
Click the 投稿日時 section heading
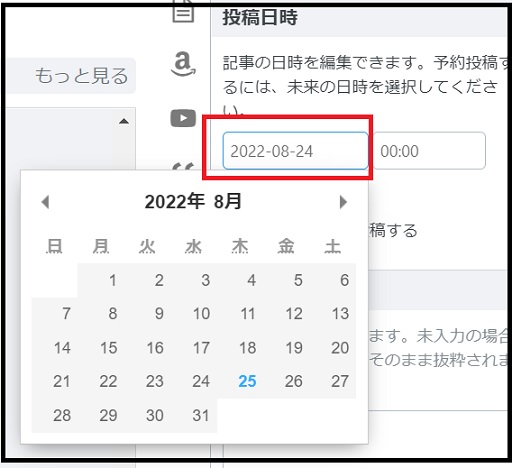point(260,17)
